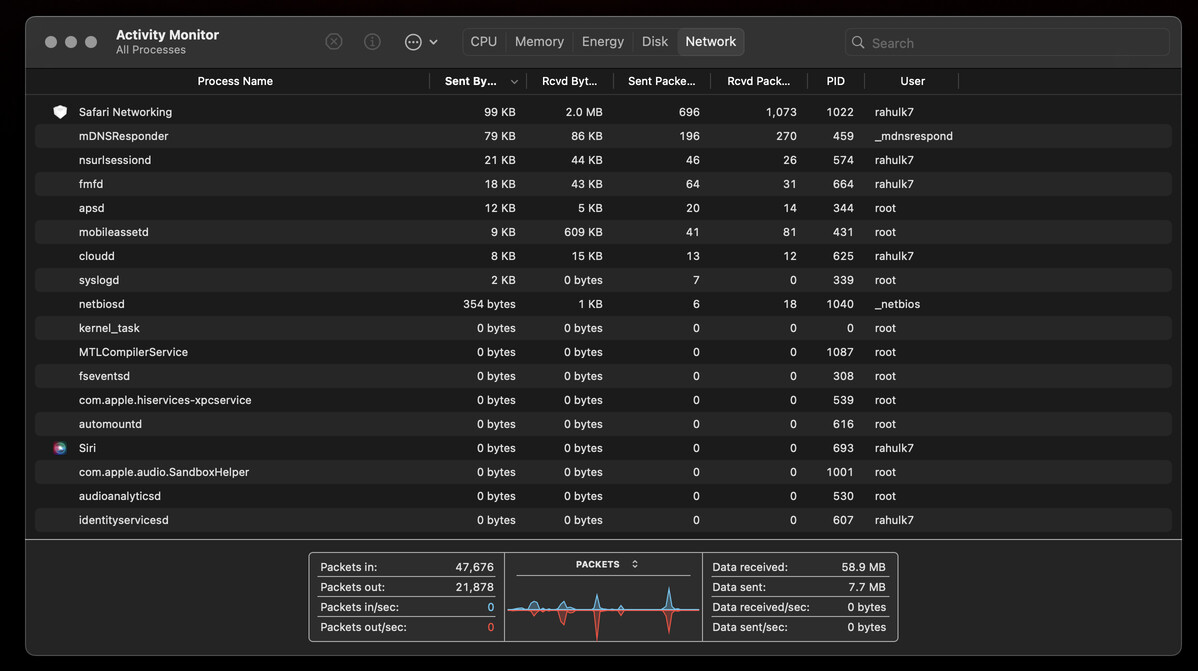Select the apsd process
Viewport: 1198px width, 671px height.
92,208
